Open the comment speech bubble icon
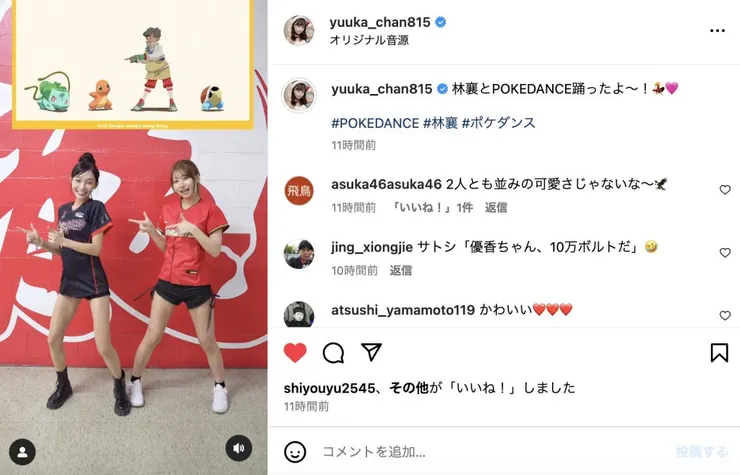Viewport: 740px width, 475px height. [x=333, y=352]
